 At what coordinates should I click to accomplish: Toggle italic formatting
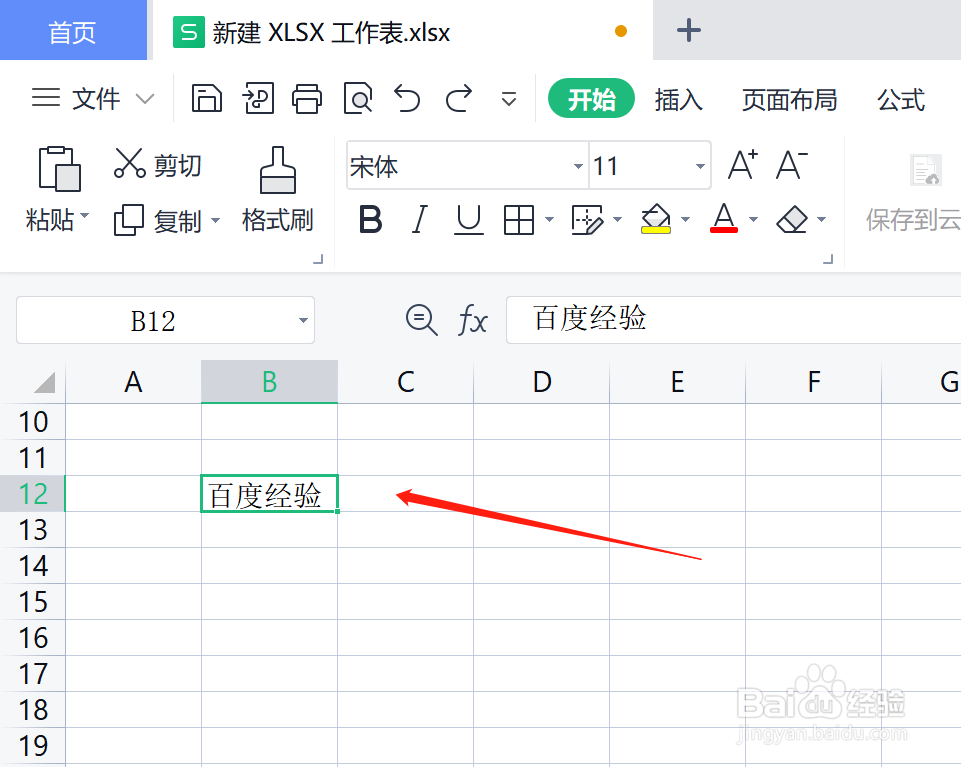[x=420, y=219]
